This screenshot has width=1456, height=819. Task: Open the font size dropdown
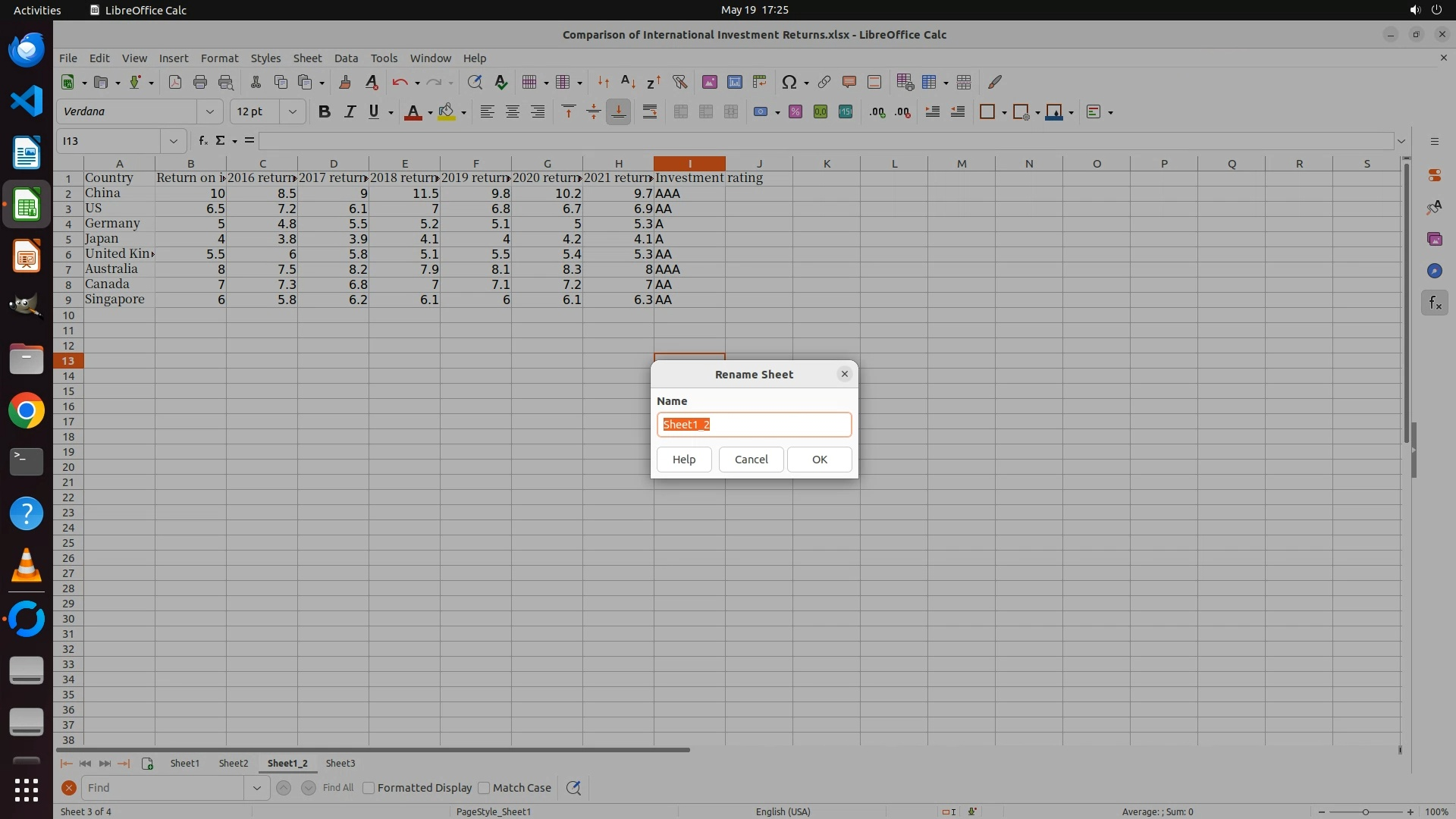292,112
